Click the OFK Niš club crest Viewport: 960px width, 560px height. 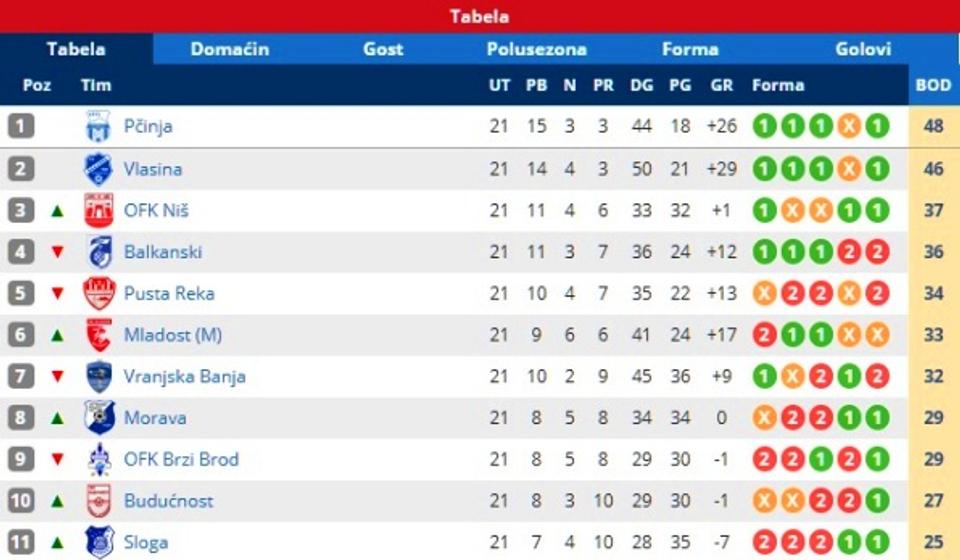click(98, 210)
